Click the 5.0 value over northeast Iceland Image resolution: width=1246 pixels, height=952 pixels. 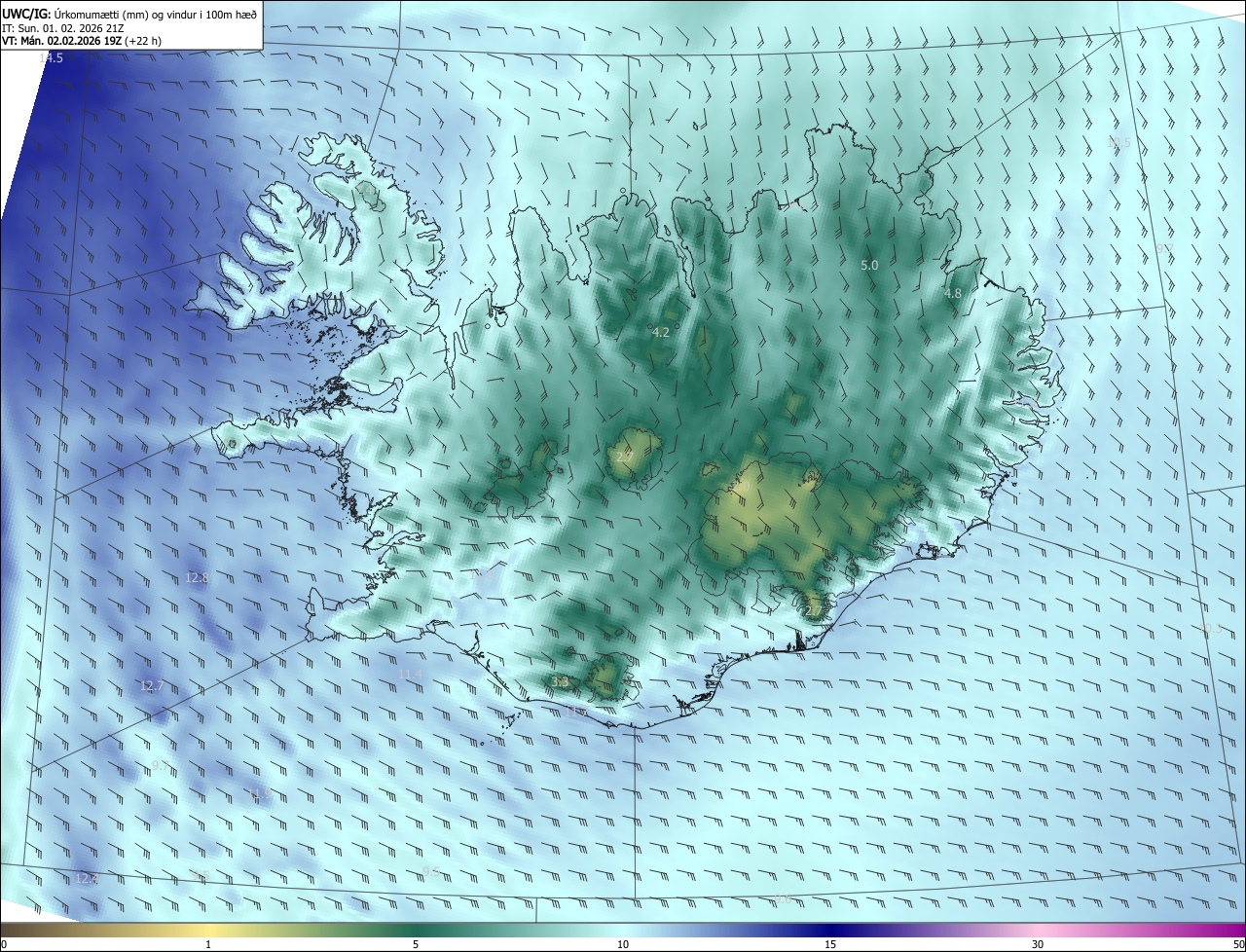[x=869, y=265]
